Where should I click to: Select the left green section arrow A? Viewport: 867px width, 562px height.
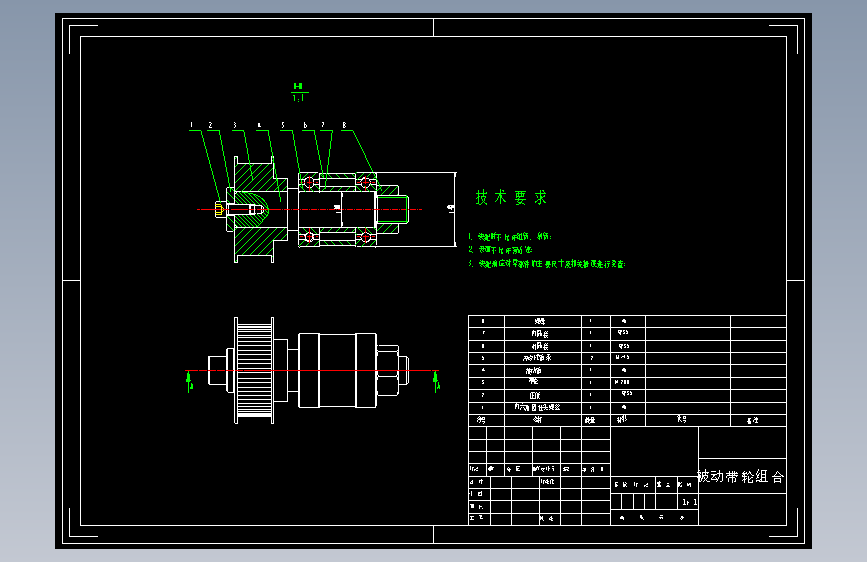point(189,381)
